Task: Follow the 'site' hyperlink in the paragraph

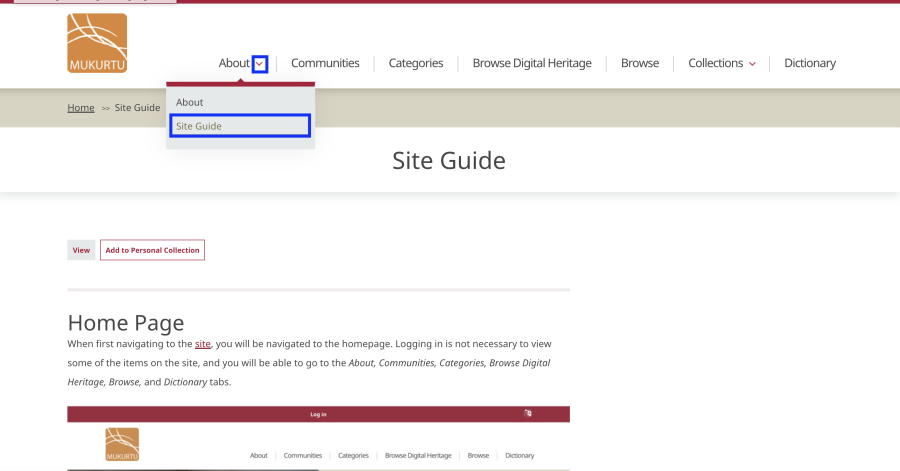Action: coord(203,344)
